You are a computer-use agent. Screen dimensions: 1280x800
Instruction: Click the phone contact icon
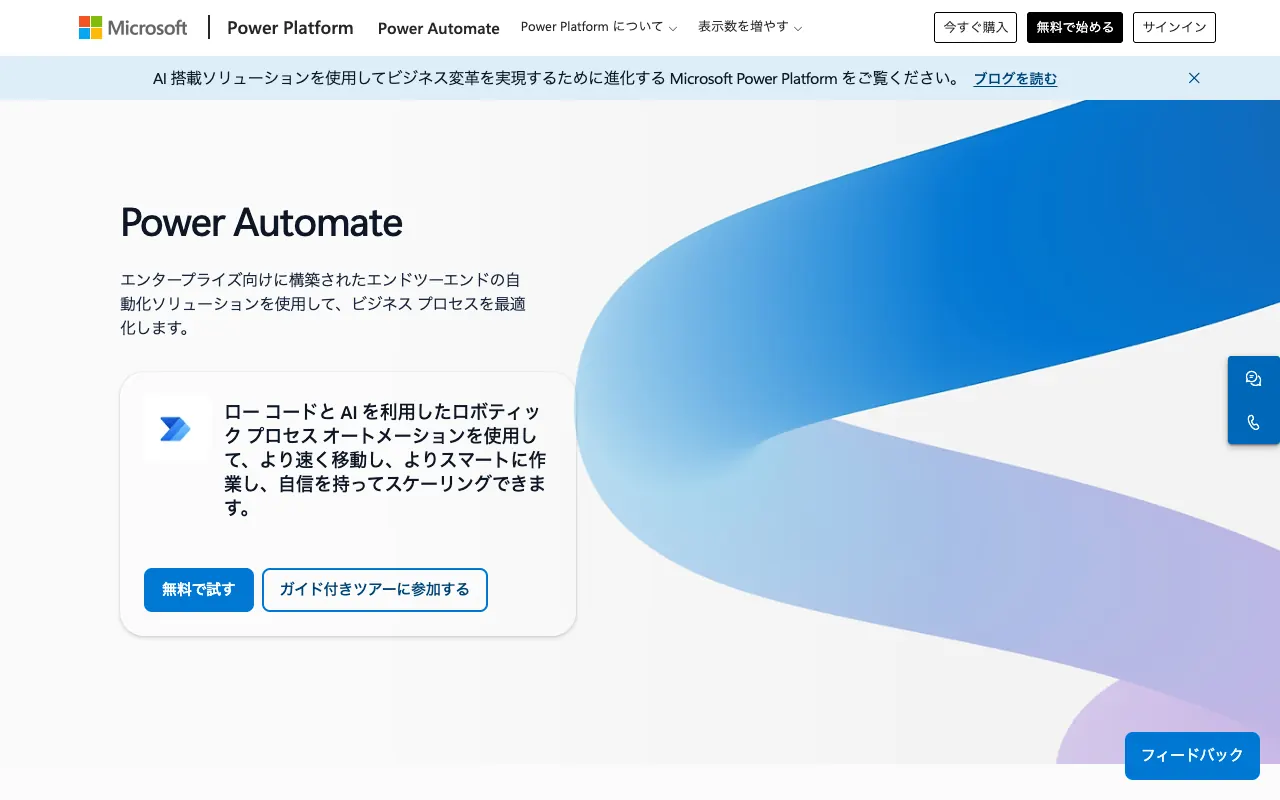[1254, 422]
